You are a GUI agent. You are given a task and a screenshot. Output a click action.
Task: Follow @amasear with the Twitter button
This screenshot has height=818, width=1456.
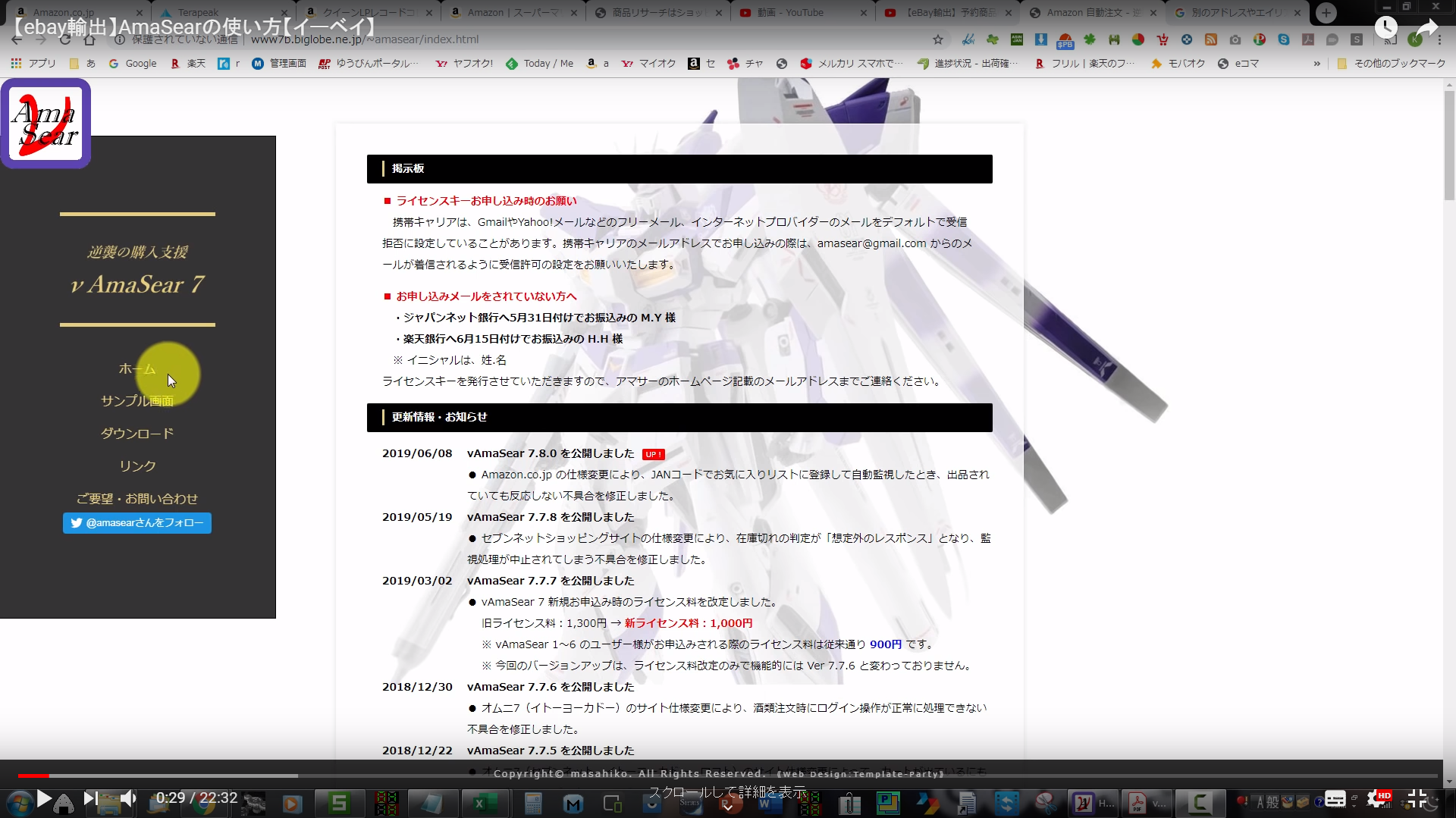pyautogui.click(x=137, y=523)
